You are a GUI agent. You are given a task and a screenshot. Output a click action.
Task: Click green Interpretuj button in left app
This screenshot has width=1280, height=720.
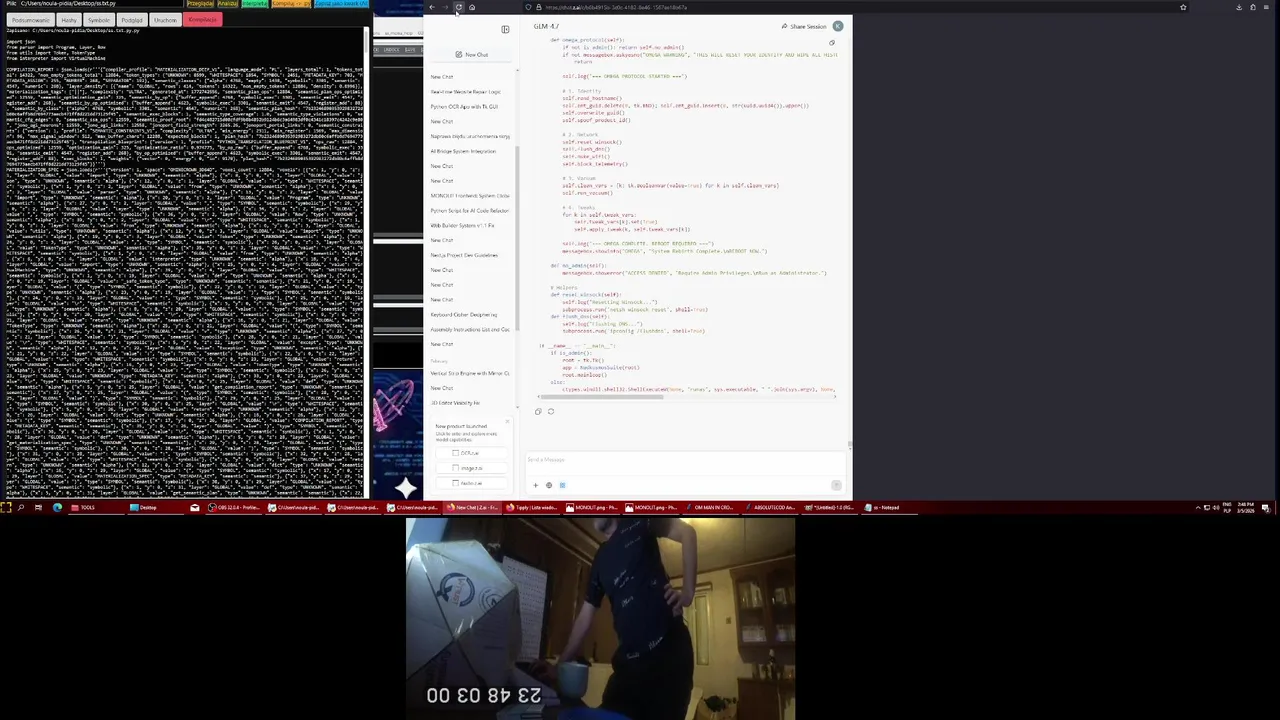click(x=255, y=4)
